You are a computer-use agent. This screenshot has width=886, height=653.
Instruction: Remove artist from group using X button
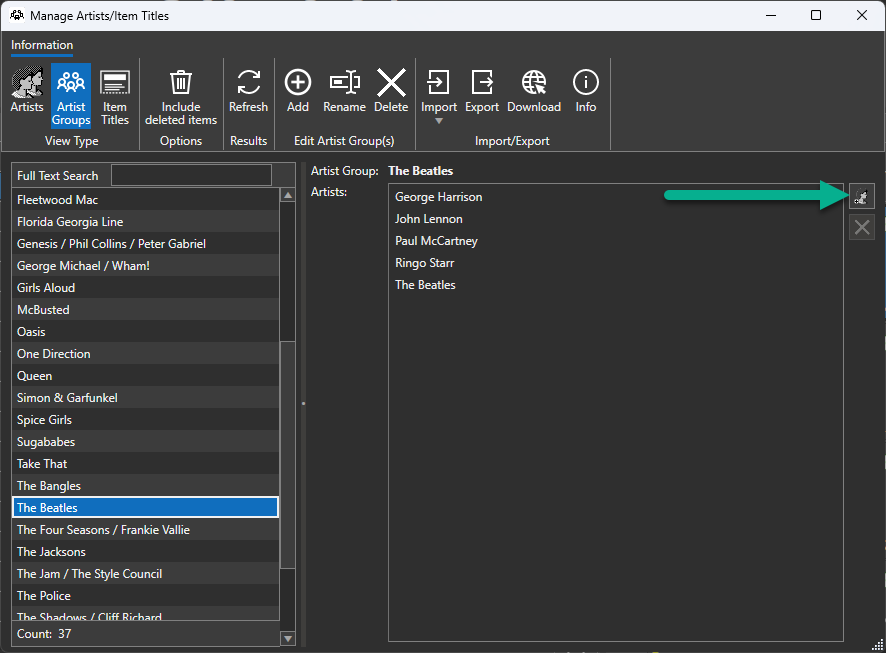pos(862,227)
